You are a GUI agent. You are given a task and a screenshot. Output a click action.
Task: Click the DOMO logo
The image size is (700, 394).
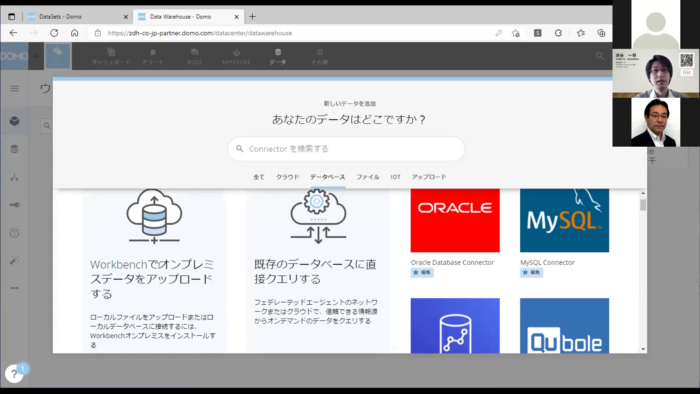click(x=14, y=56)
